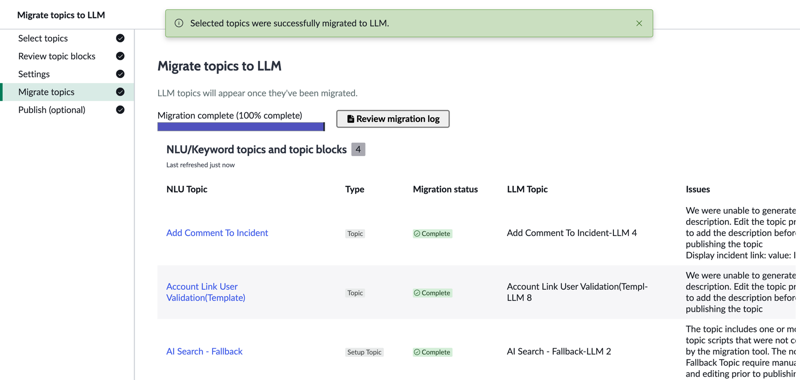The width and height of the screenshot is (800, 380).
Task: Click the NLU Topic column header
Action: tap(187, 189)
